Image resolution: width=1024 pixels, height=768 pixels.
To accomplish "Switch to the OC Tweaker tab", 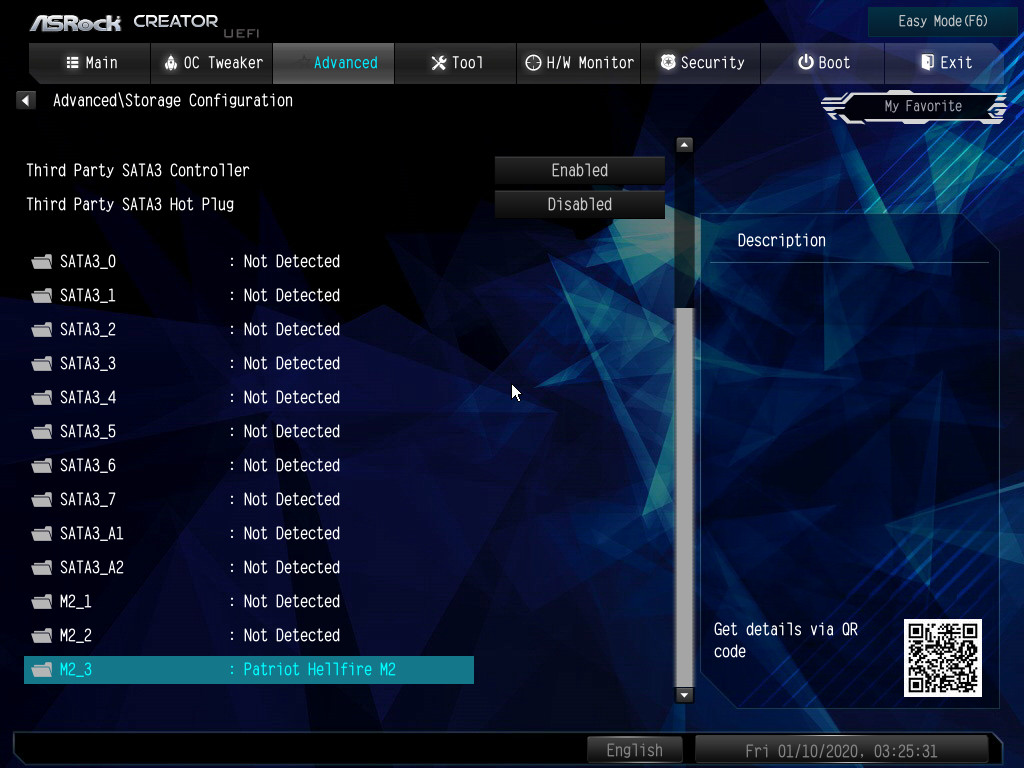I will point(212,63).
